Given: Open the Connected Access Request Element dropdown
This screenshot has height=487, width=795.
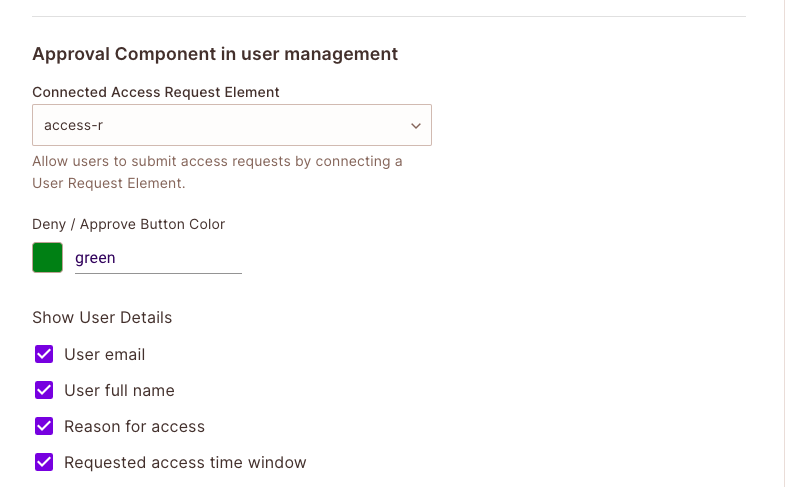Looking at the screenshot, I should pyautogui.click(x=231, y=126).
